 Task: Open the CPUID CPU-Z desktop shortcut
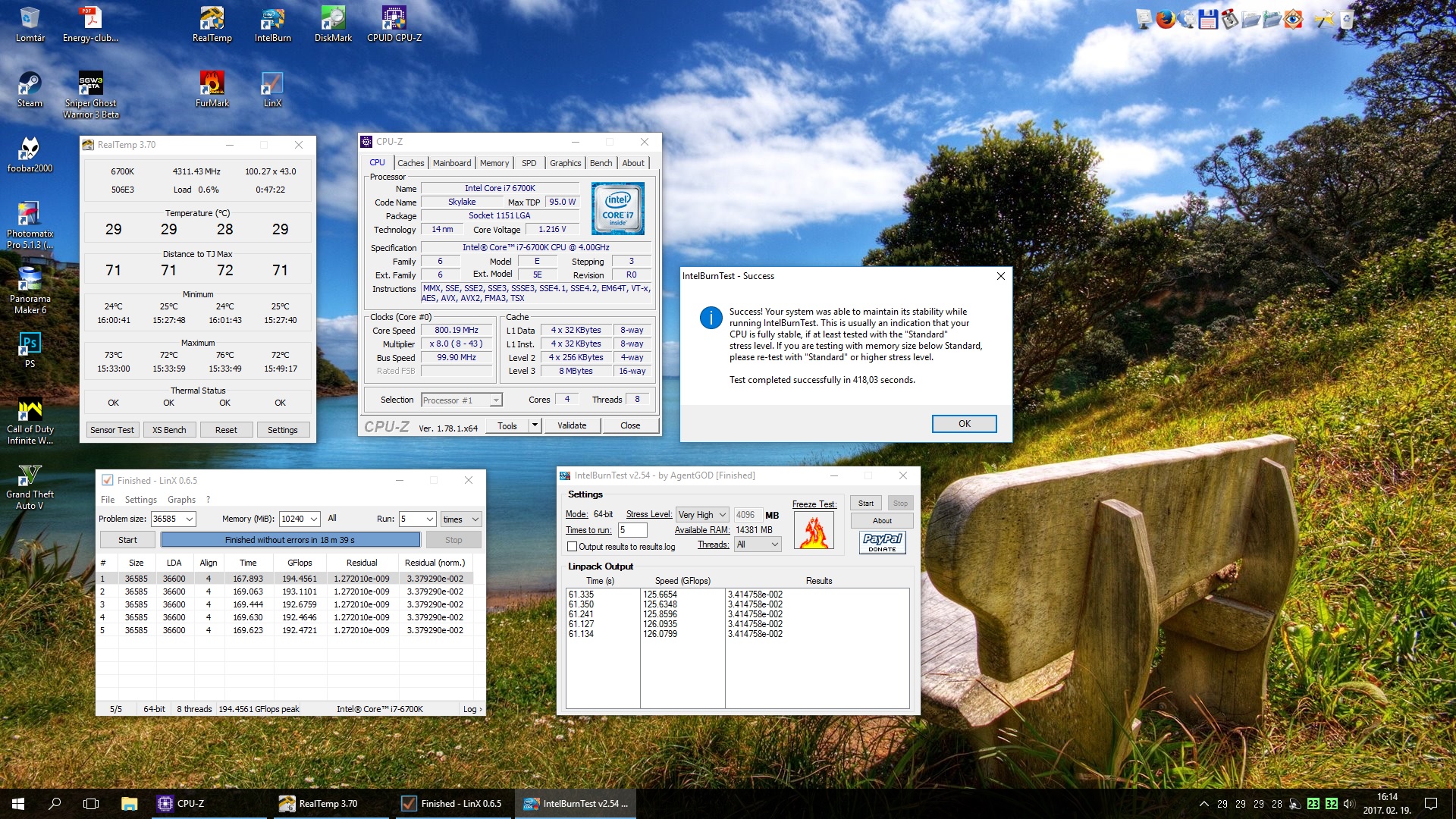[x=394, y=24]
